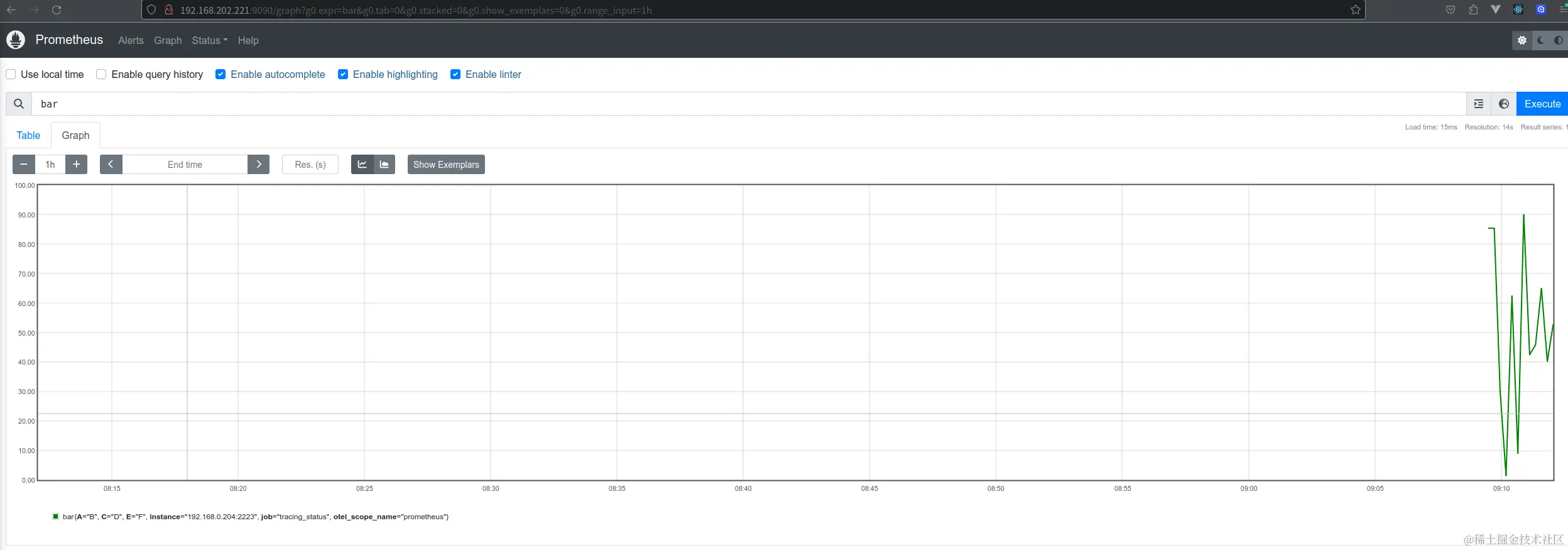
Task: Click the shield tracking protection icon
Action: [151, 10]
